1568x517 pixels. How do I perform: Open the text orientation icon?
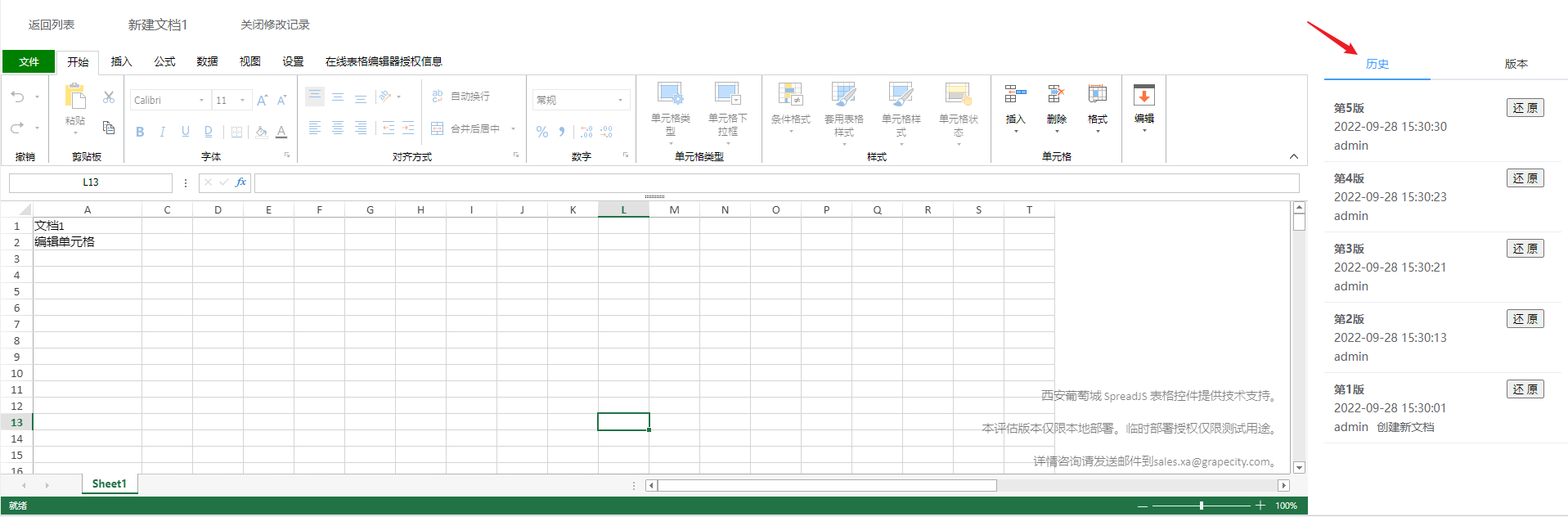pyautogui.click(x=386, y=97)
